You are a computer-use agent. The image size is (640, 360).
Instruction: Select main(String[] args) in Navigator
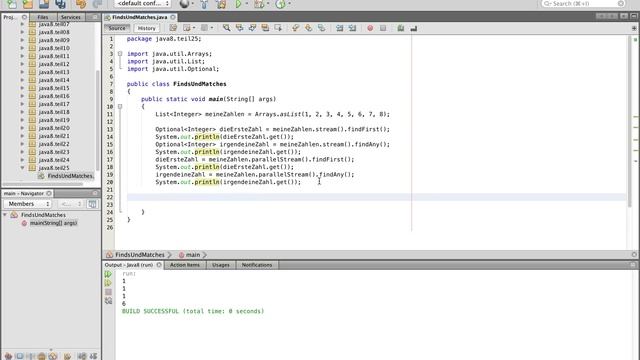pos(53,223)
